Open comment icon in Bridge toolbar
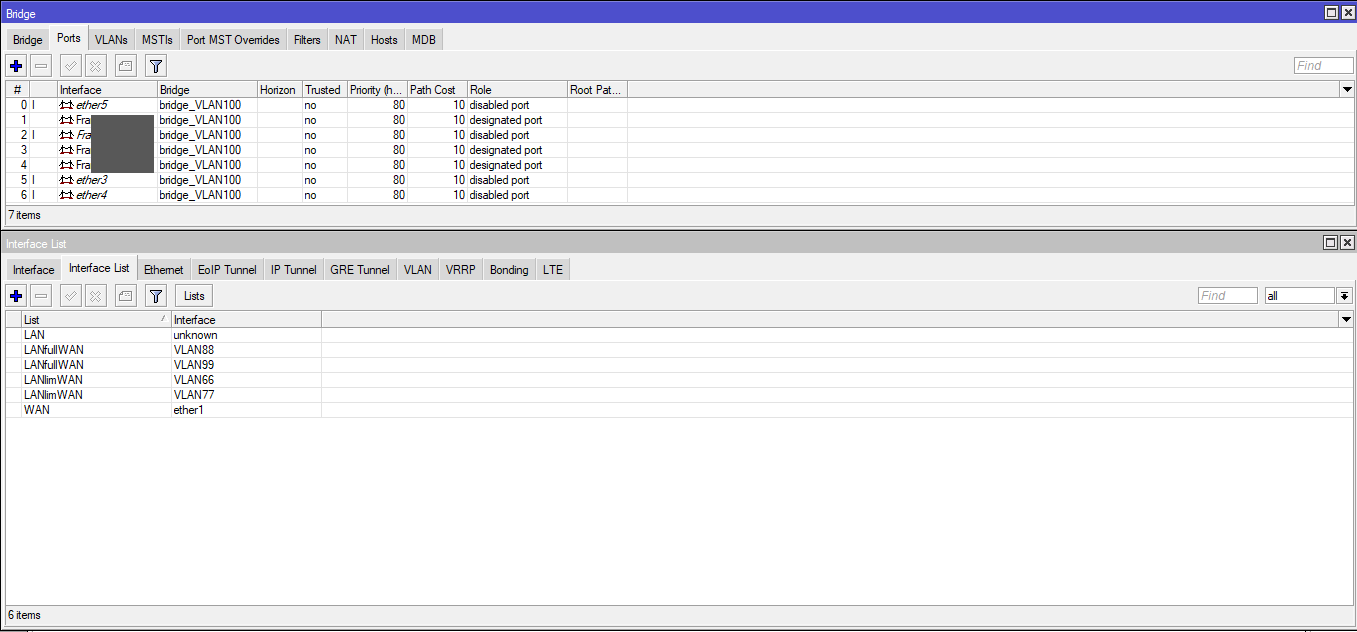Viewport: 1357px width, 632px height. click(x=125, y=66)
